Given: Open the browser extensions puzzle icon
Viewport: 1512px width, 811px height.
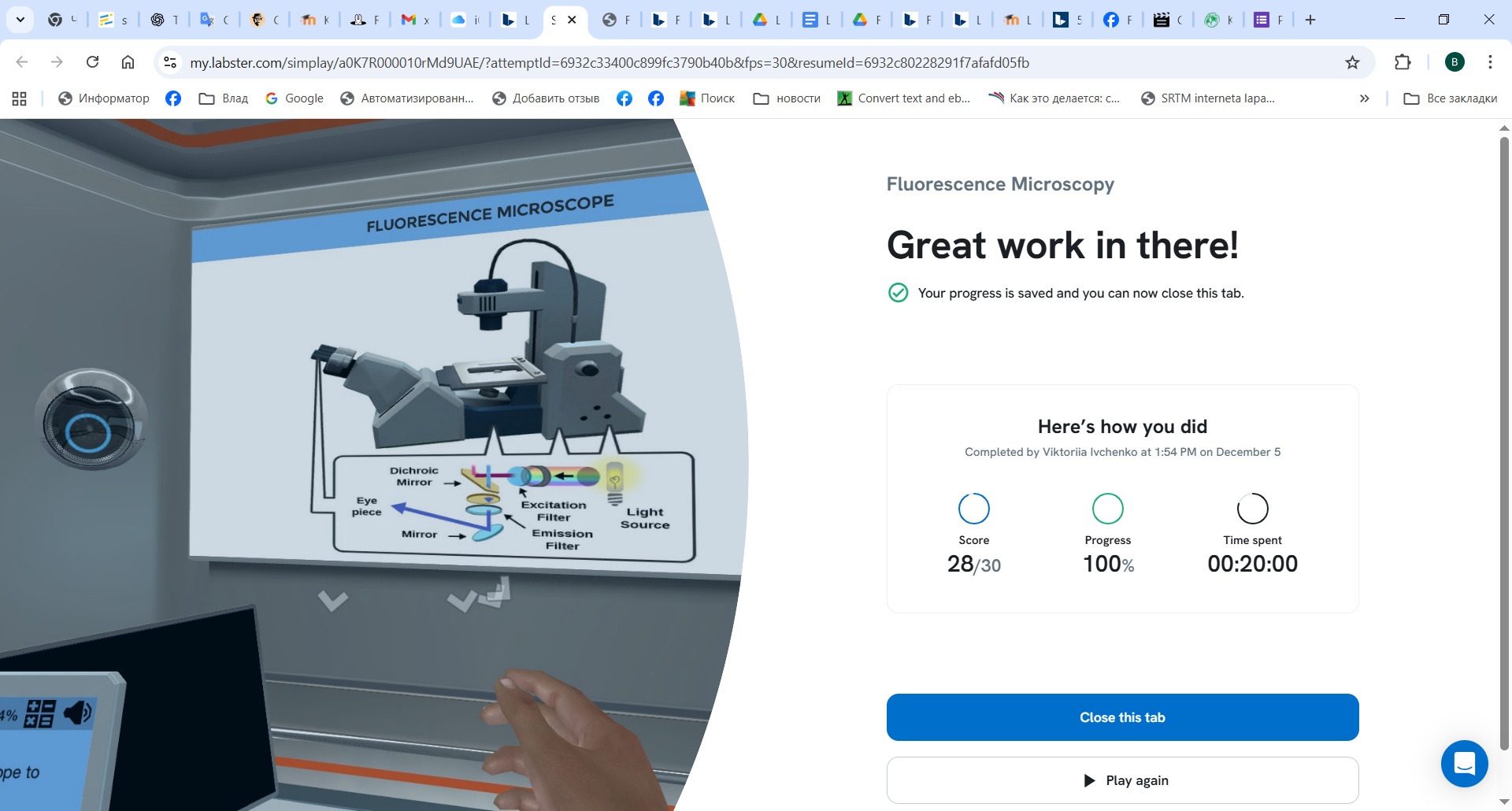Looking at the screenshot, I should click(x=1403, y=63).
